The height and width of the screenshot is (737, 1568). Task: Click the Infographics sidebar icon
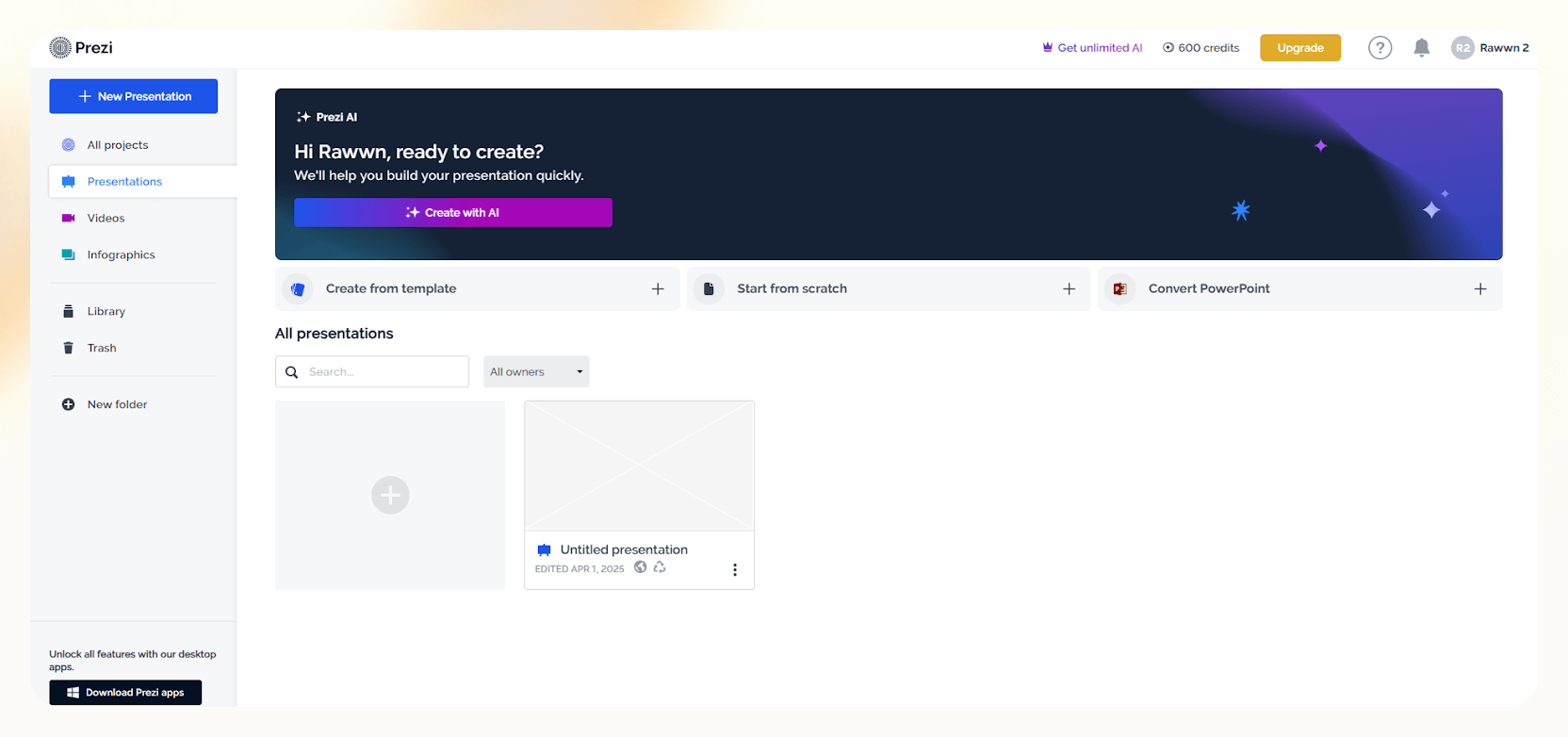pos(68,254)
